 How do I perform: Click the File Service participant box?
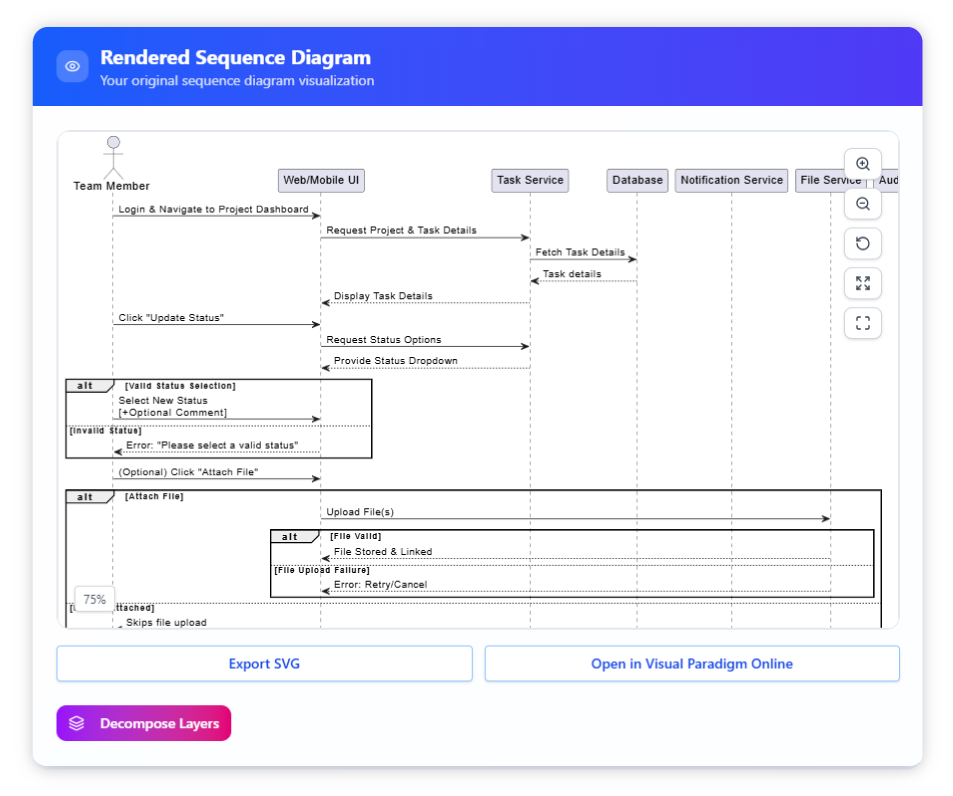click(x=829, y=180)
